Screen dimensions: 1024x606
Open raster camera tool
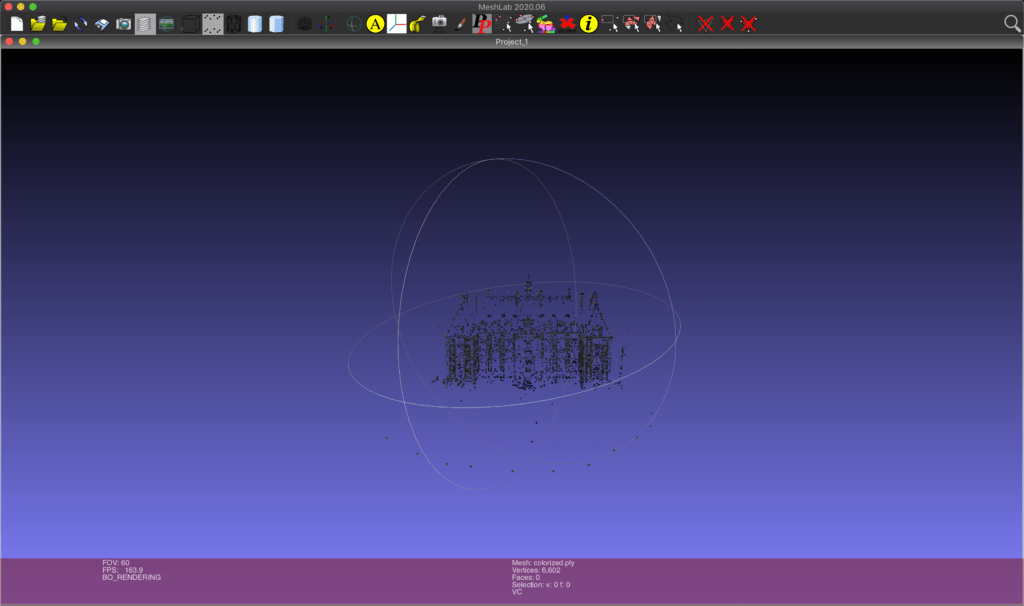click(440, 24)
